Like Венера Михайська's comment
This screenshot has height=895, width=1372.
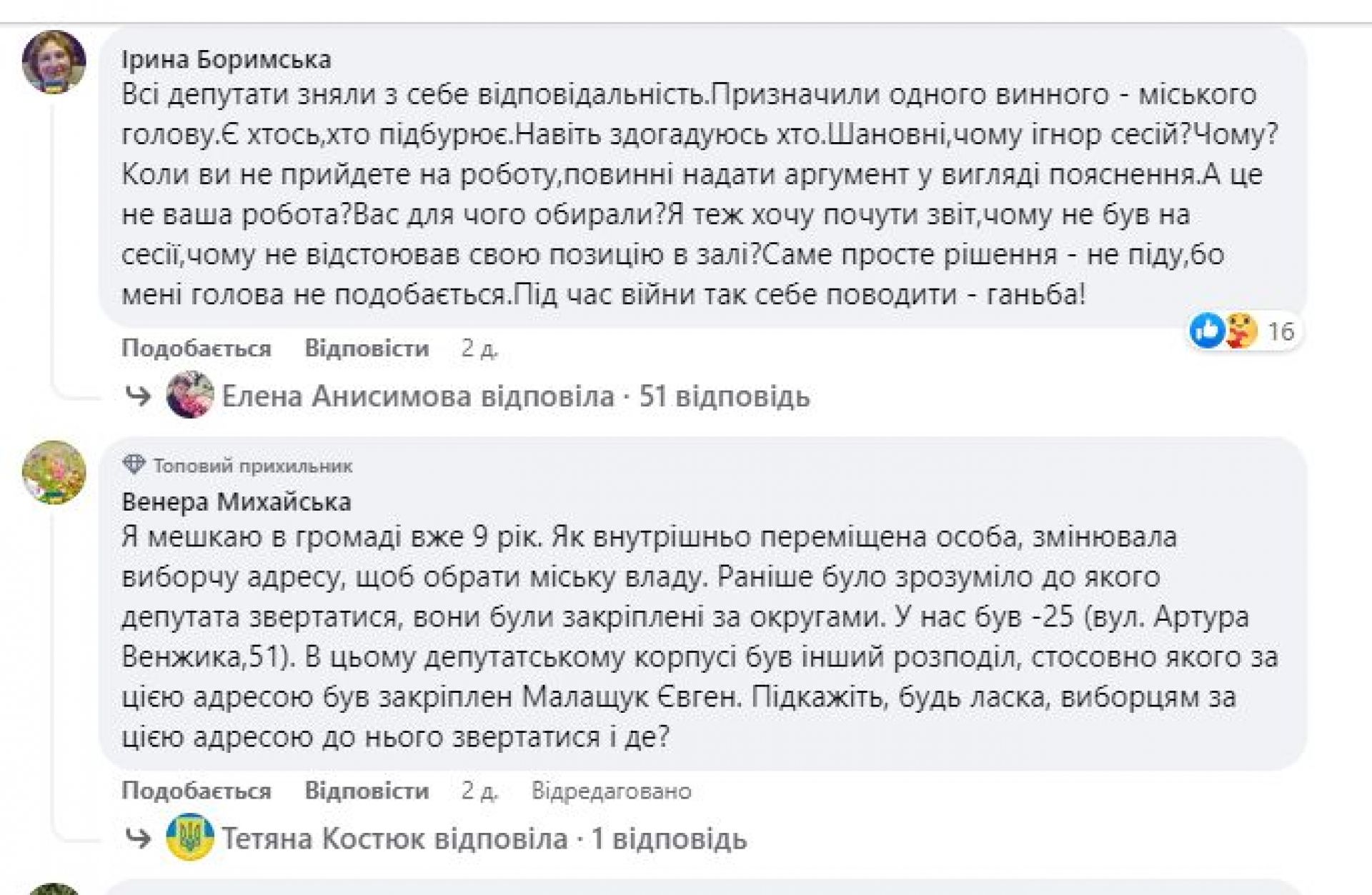pyautogui.click(x=196, y=791)
